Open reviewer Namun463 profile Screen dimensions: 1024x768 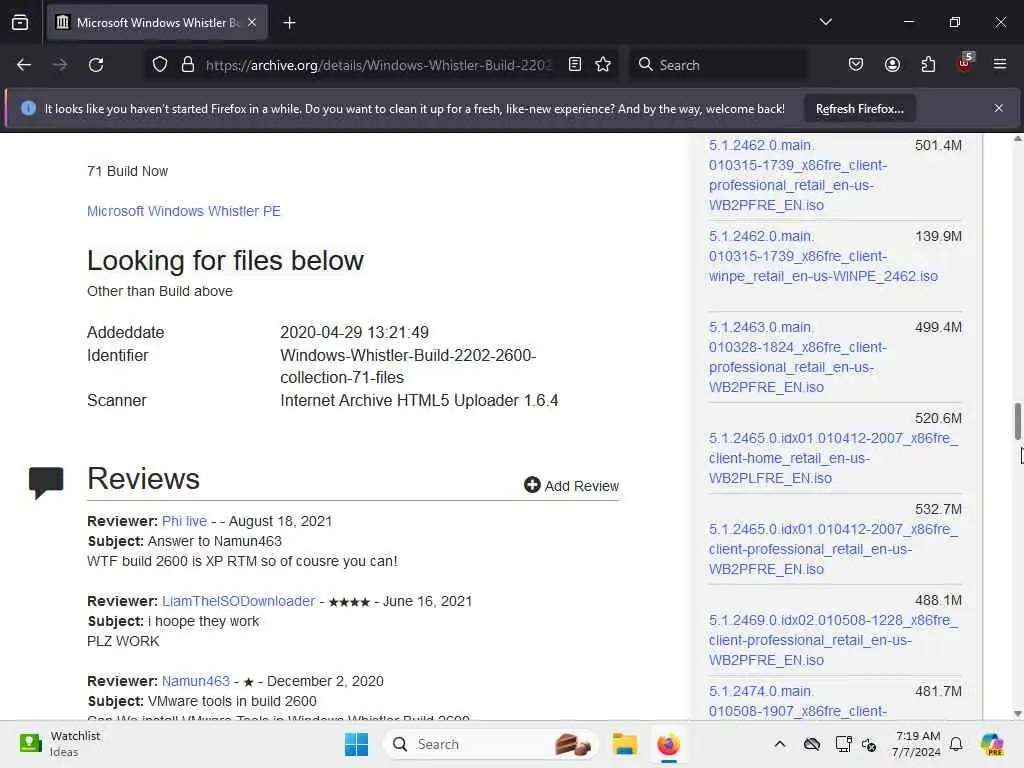pyautogui.click(x=196, y=680)
